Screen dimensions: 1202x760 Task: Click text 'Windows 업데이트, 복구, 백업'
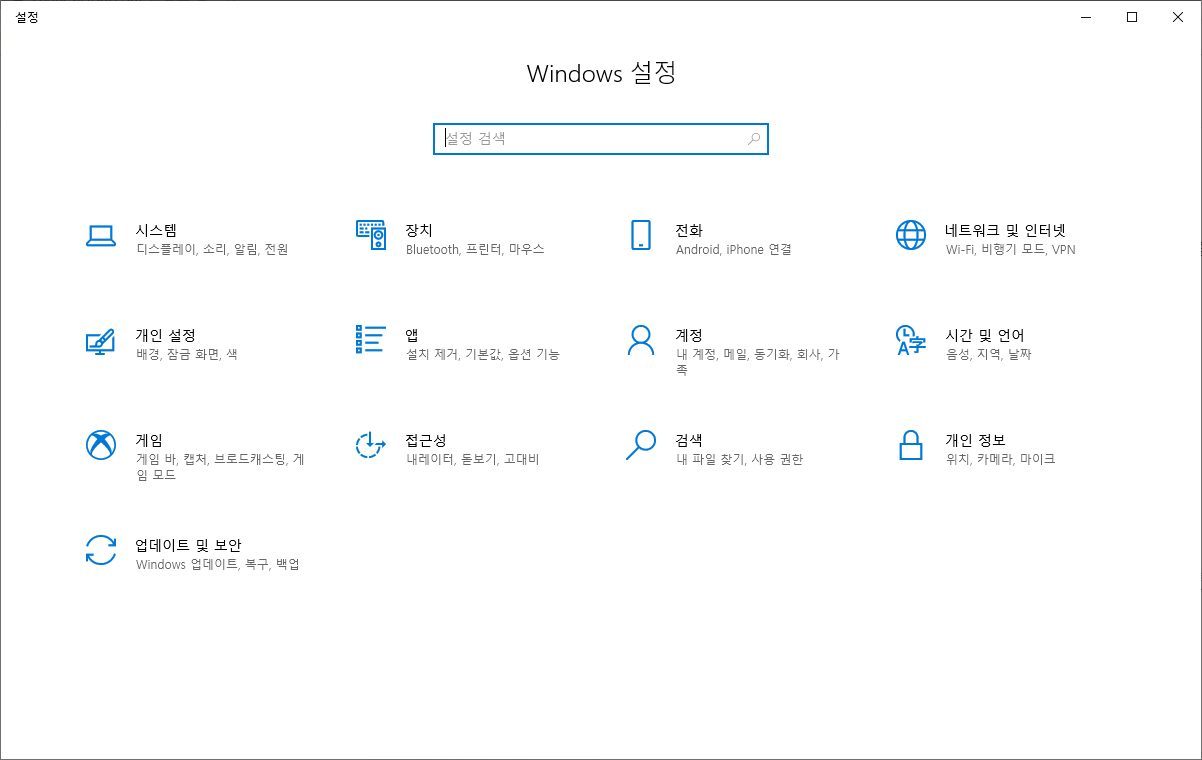218,565
